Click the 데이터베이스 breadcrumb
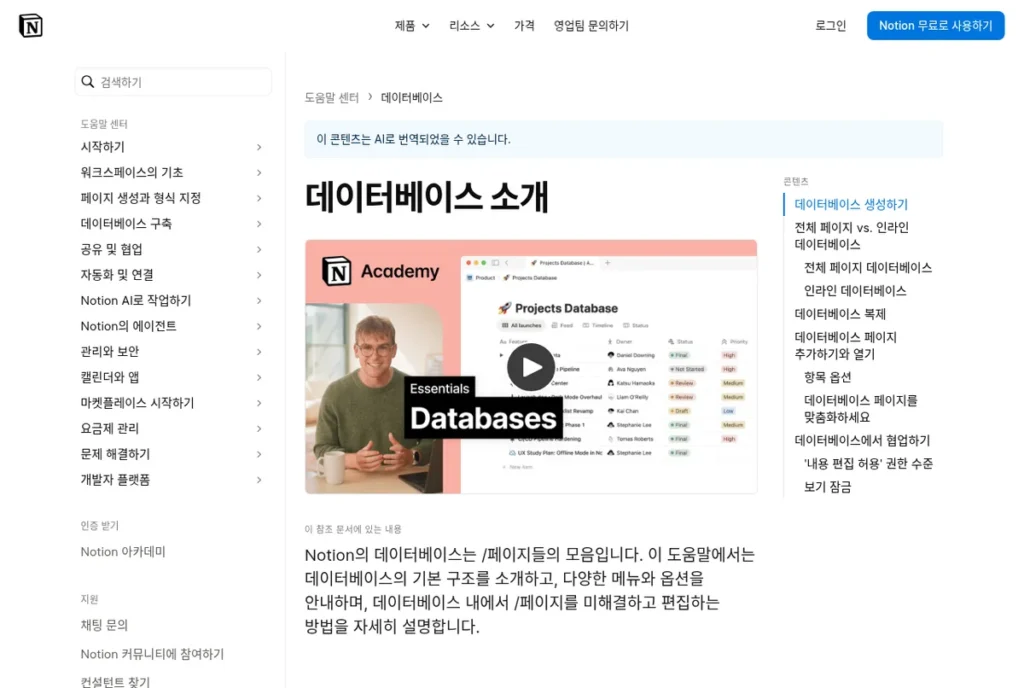The height and width of the screenshot is (688, 1024). tap(411, 97)
